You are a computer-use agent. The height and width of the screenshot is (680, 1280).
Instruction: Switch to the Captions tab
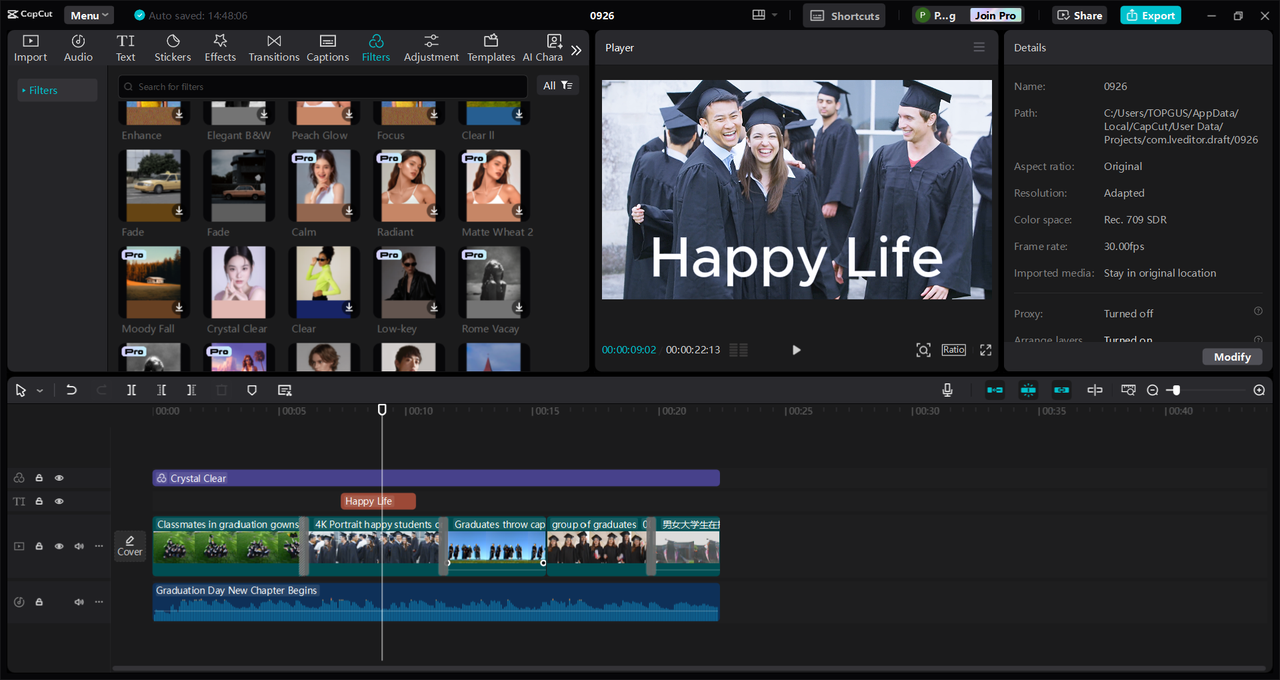(327, 48)
